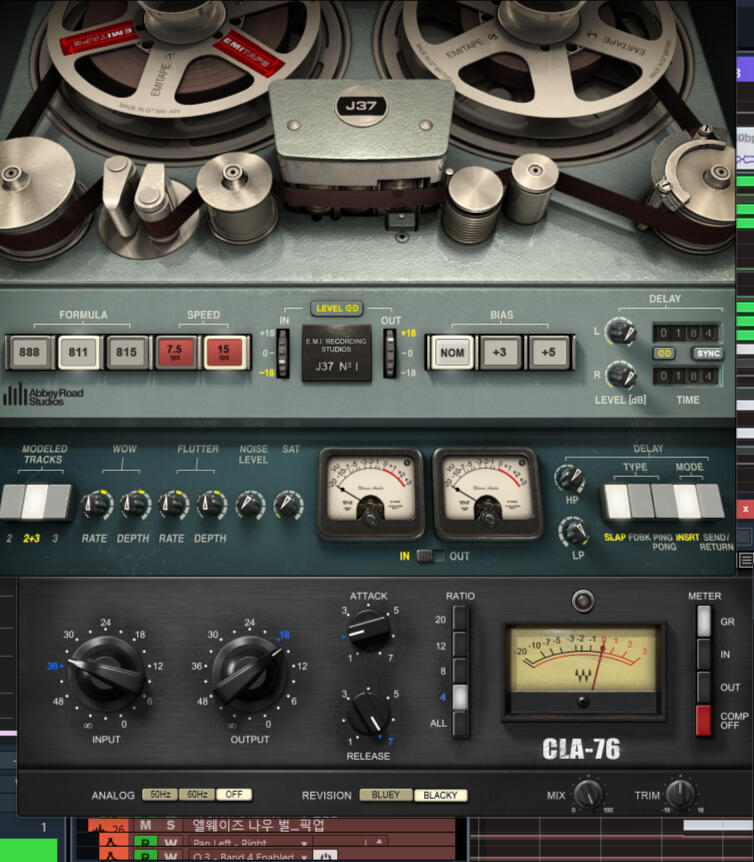754x862 pixels.
Task: Select the 15 ips tape speed
Action: (x=224, y=352)
